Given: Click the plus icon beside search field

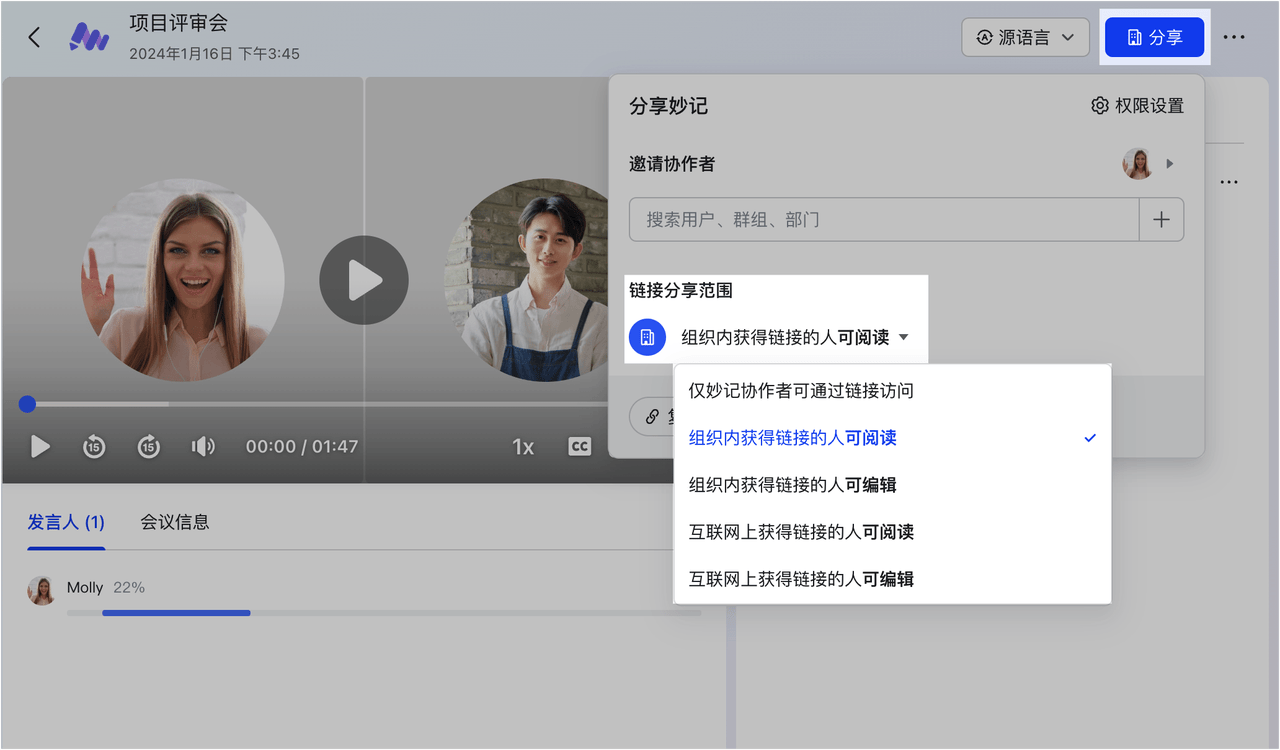Looking at the screenshot, I should pos(1161,220).
